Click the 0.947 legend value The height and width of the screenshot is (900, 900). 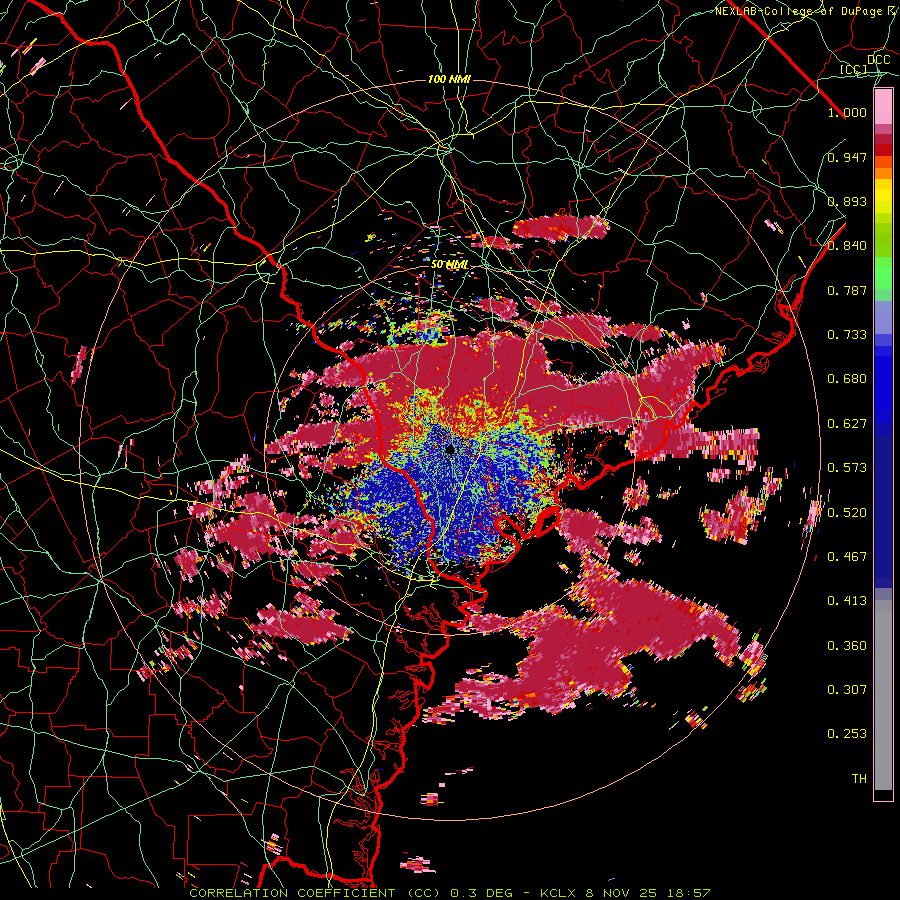click(x=847, y=157)
